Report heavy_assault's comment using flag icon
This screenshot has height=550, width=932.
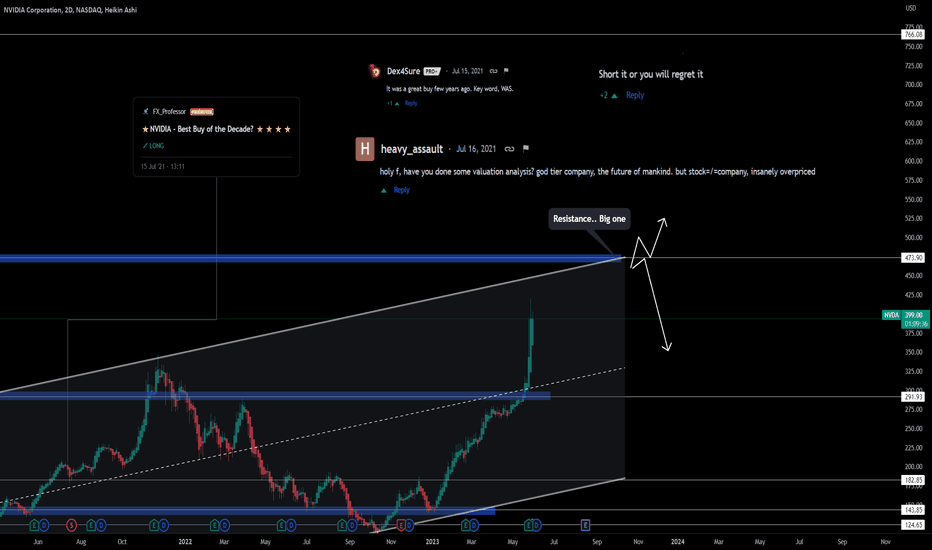pos(525,149)
